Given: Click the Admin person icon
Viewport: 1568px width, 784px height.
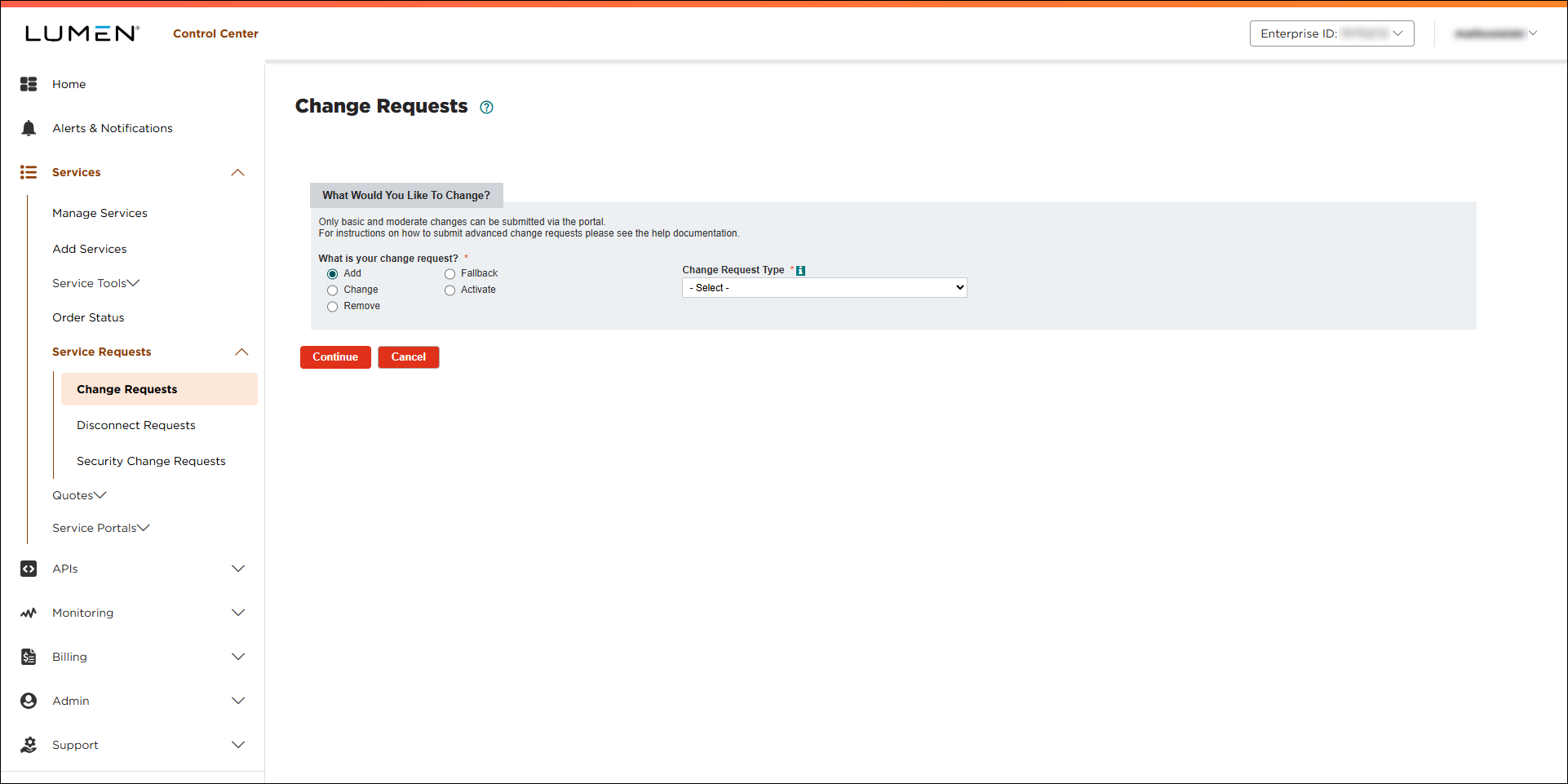Looking at the screenshot, I should tap(29, 701).
